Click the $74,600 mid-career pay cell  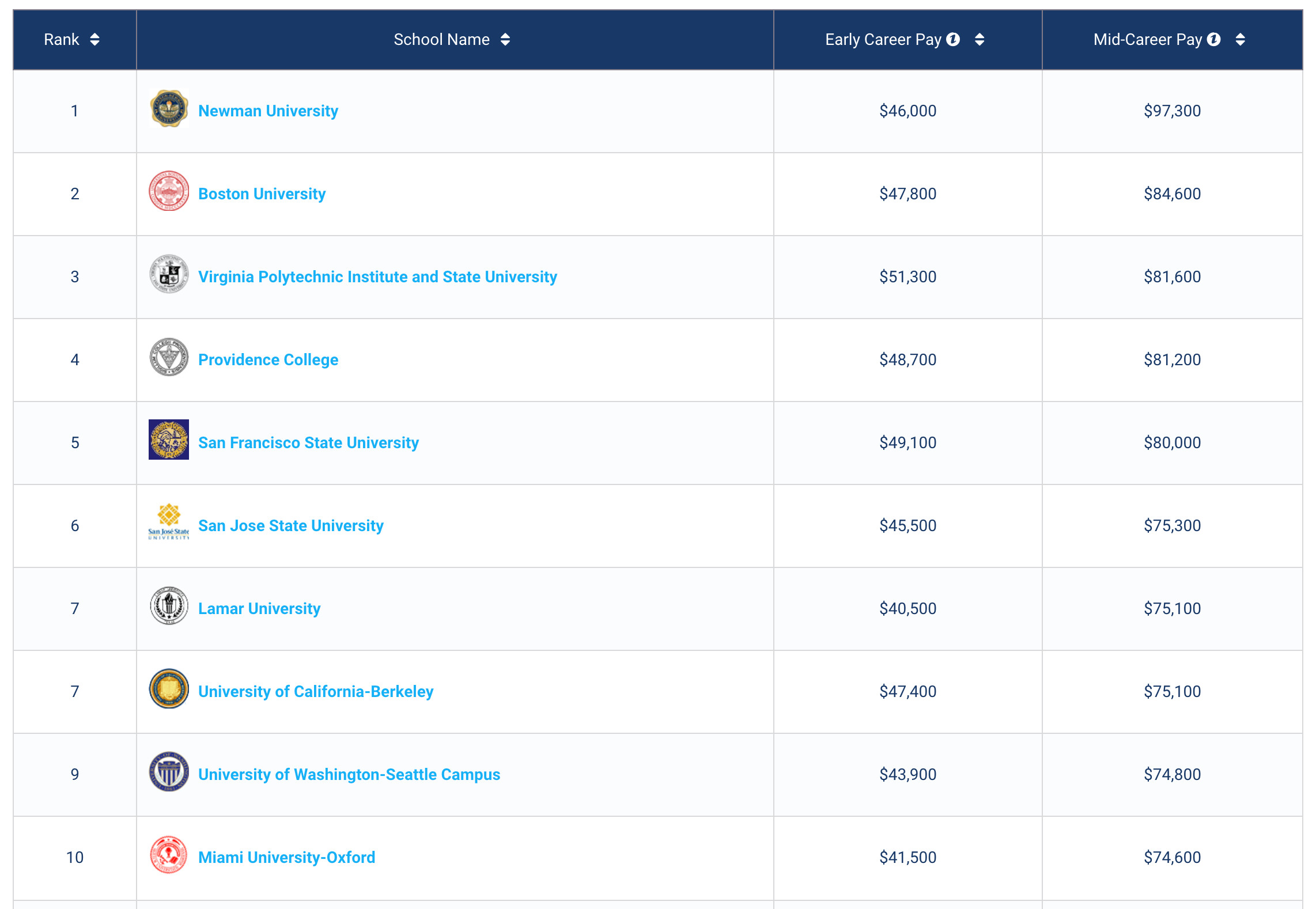[1173, 858]
